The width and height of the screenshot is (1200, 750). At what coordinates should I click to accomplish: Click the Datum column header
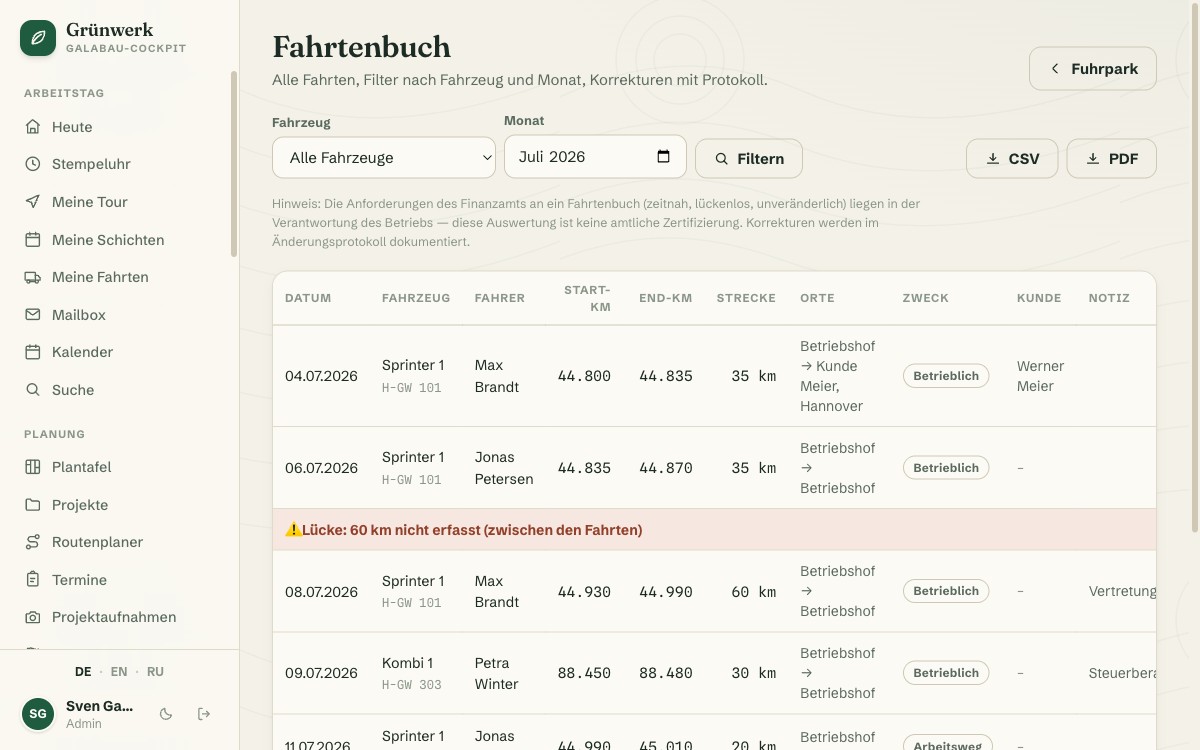coord(308,298)
